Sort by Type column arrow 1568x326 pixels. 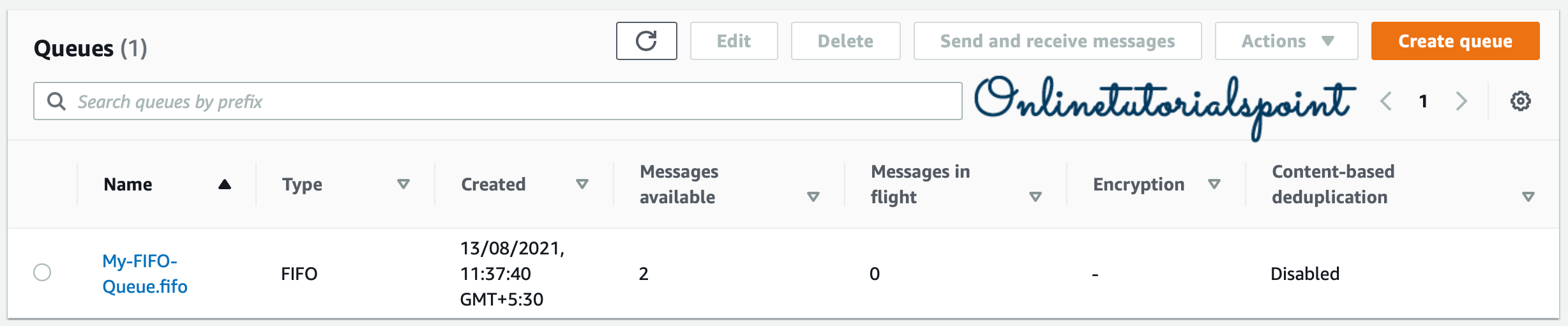(x=403, y=185)
